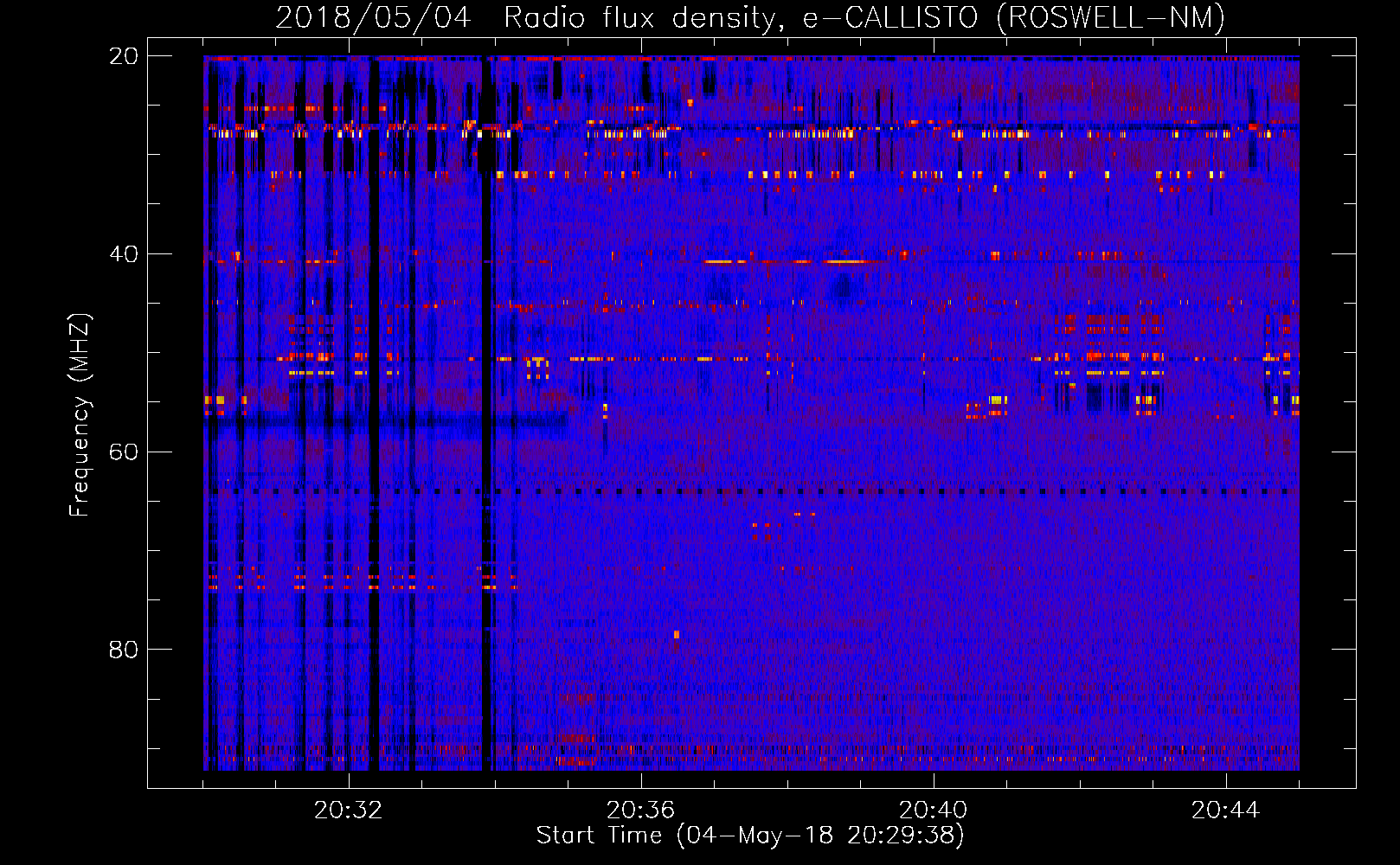The height and width of the screenshot is (865, 1400).
Task: Click the 20:44 time tick label
Action: [x=1225, y=811]
